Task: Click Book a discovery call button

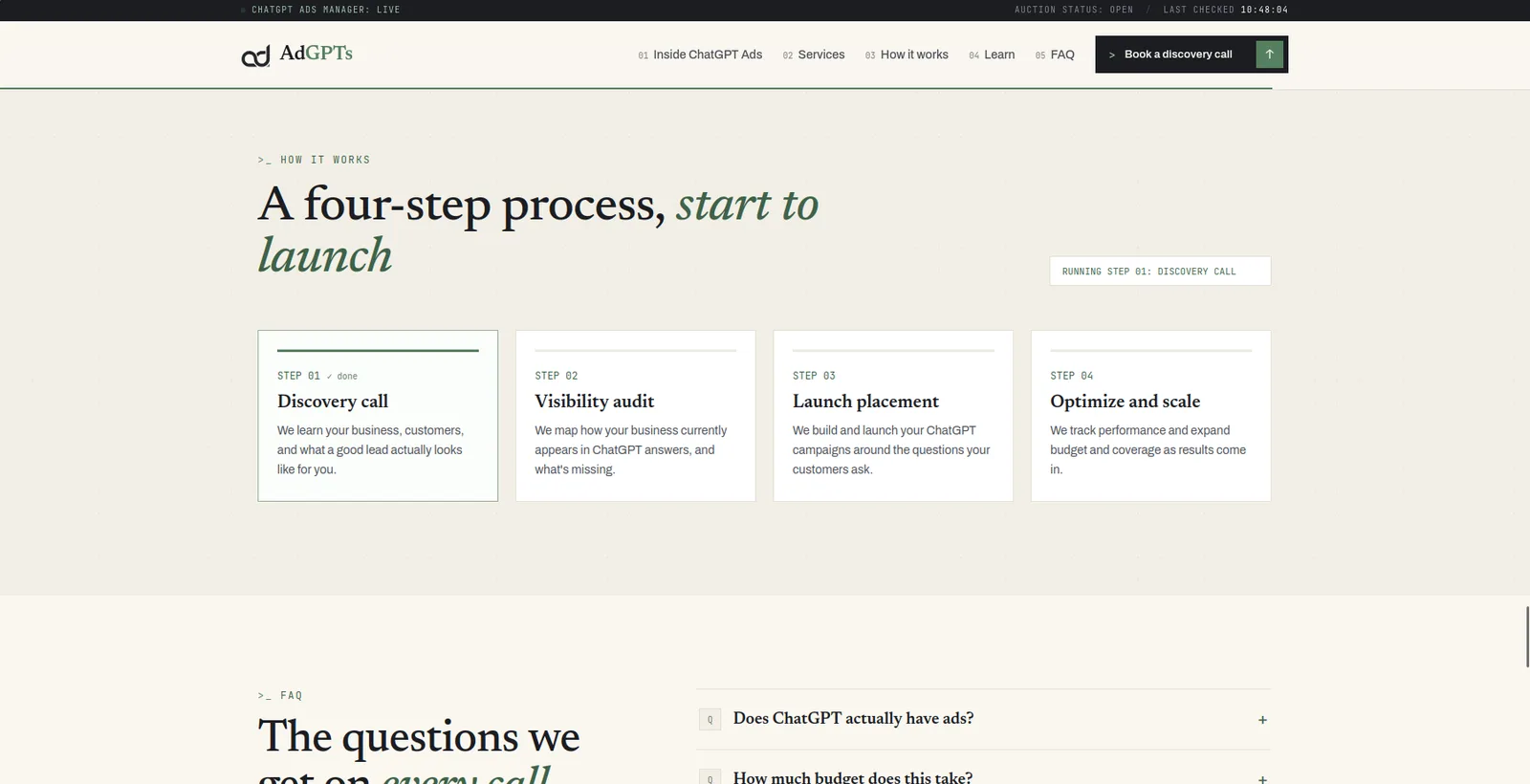Action: point(1191,54)
